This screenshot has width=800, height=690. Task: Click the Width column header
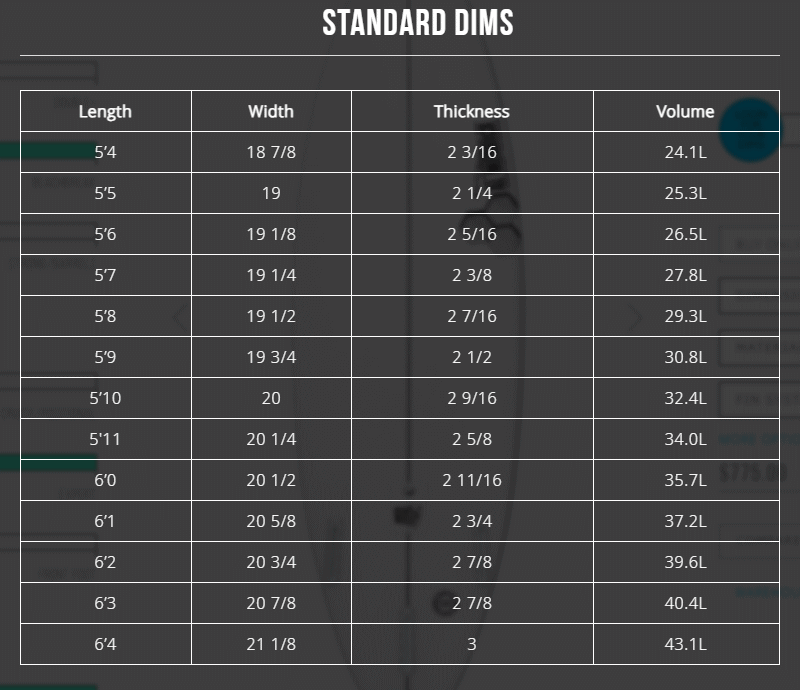click(271, 111)
